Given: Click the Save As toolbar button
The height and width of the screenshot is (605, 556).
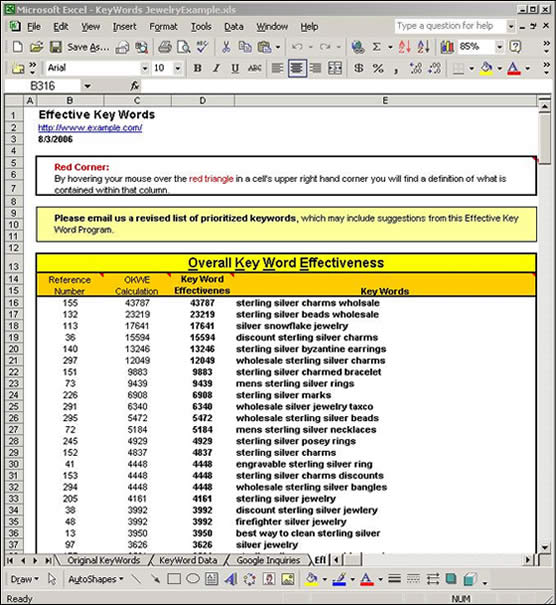Looking at the screenshot, I should (88, 47).
